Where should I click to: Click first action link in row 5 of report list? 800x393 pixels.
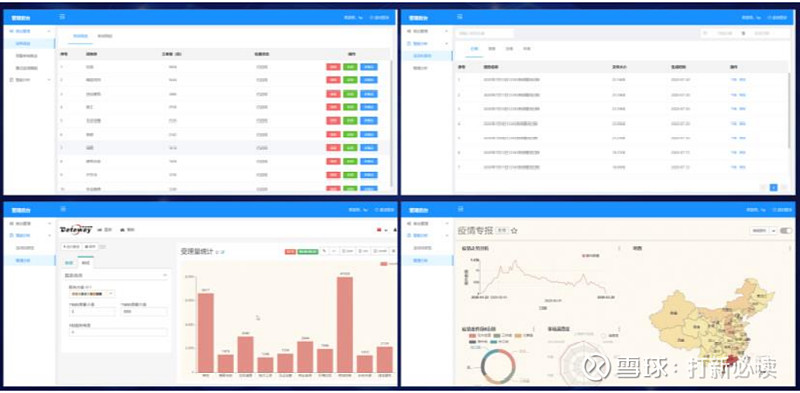(734, 138)
